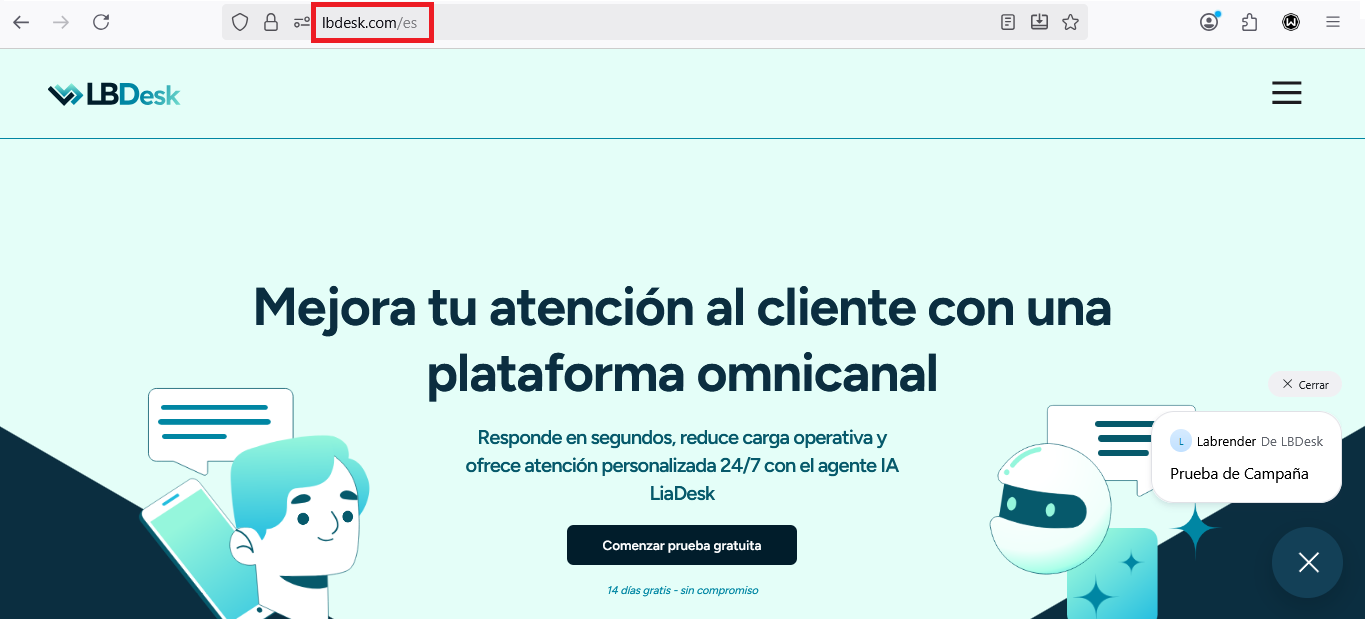This screenshot has width=1365, height=619.
Task: Click the round extension icon in toolbar
Action: pyautogui.click(x=1291, y=22)
